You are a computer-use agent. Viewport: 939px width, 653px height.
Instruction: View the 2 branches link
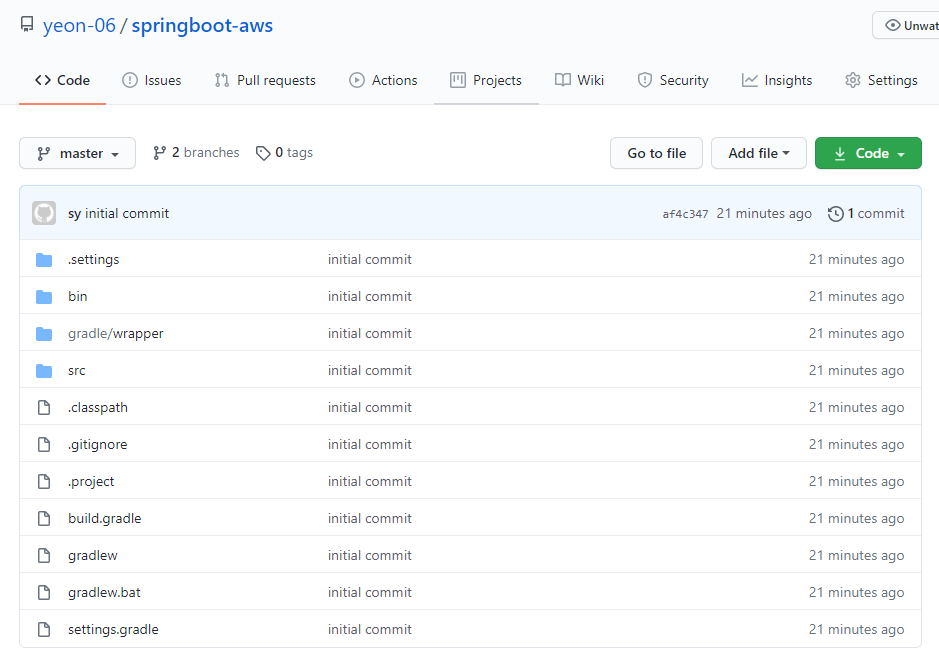click(x=196, y=153)
